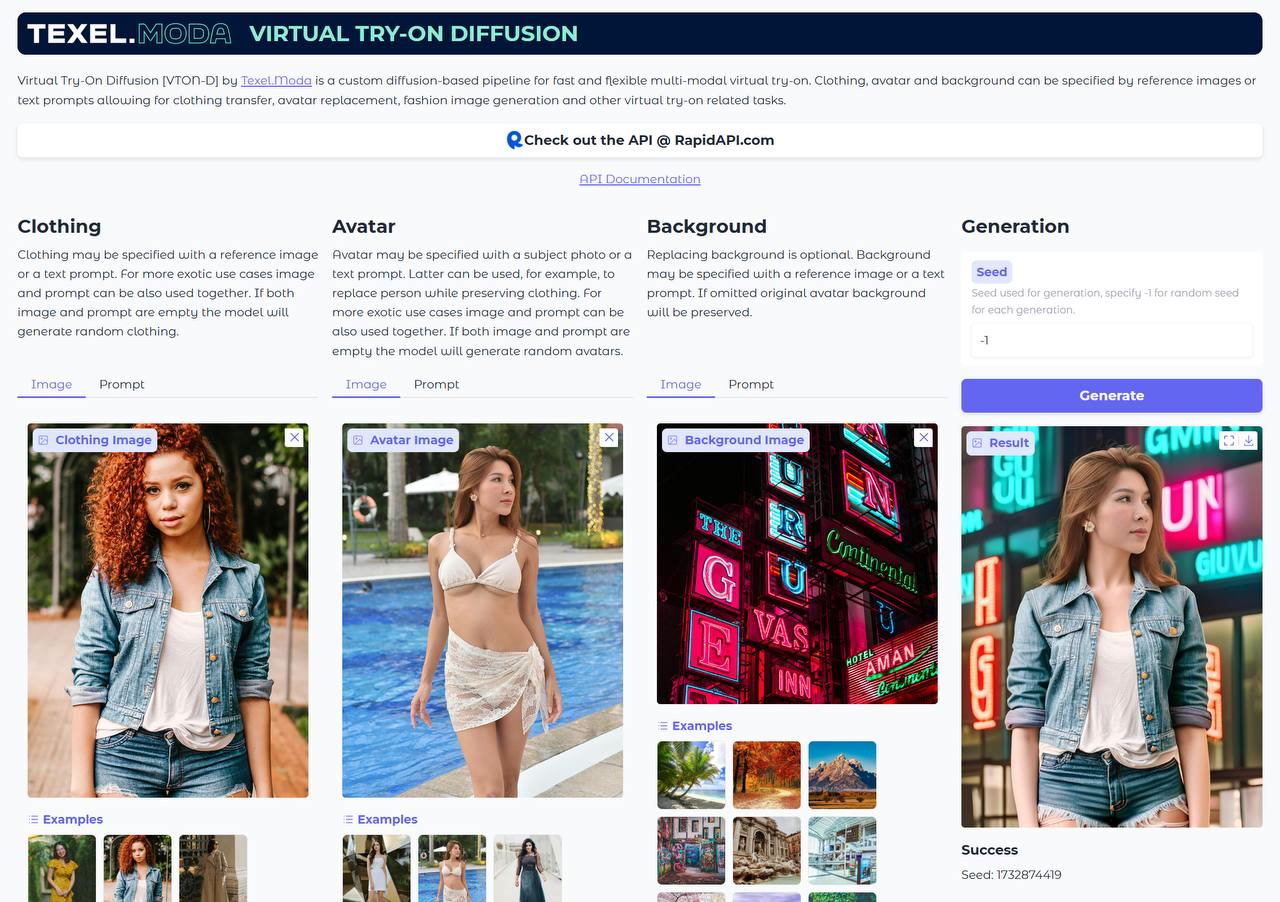Viewport: 1280px width, 902px height.
Task: Select the Prompt tab under Avatar
Action: click(x=436, y=384)
